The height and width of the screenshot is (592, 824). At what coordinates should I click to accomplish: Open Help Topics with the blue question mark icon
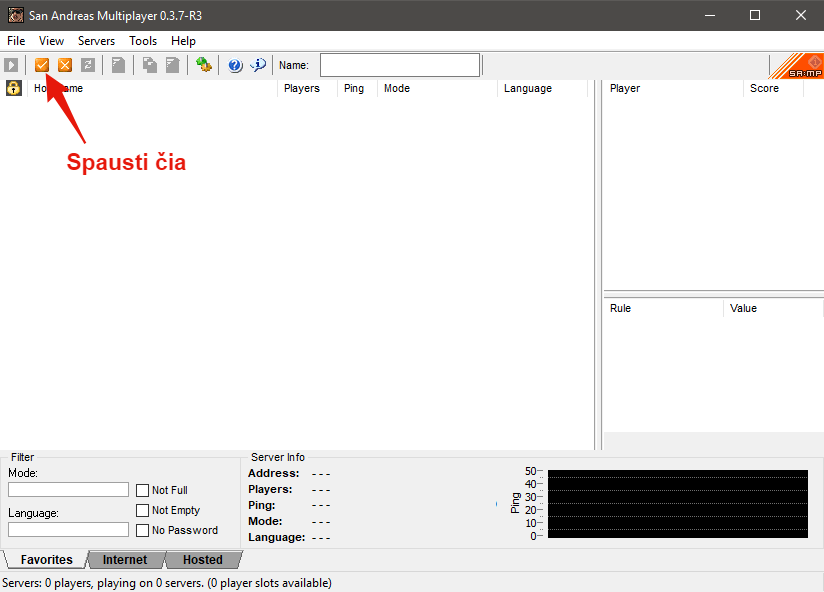coord(235,65)
